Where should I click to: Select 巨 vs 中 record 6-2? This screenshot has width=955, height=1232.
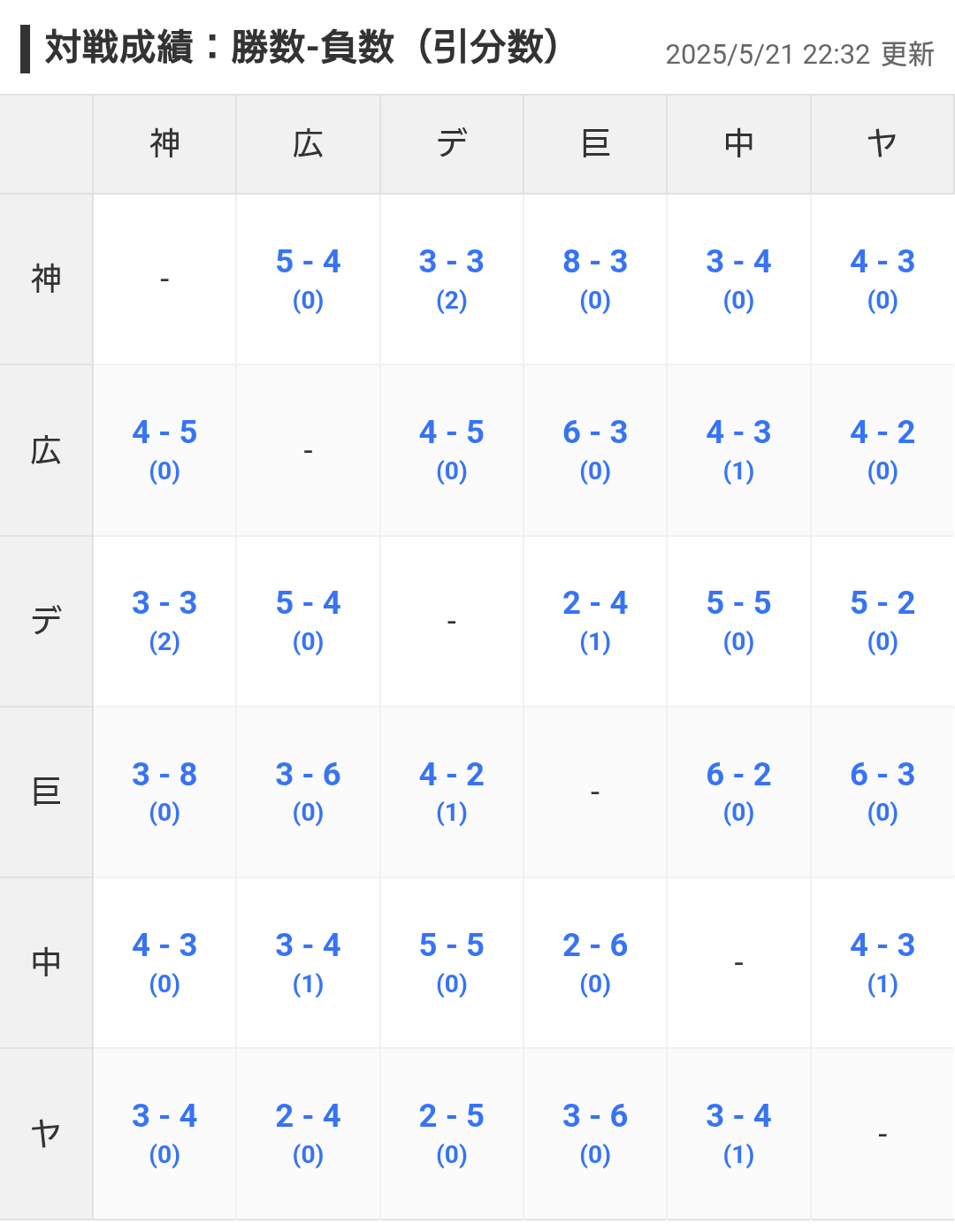(738, 792)
